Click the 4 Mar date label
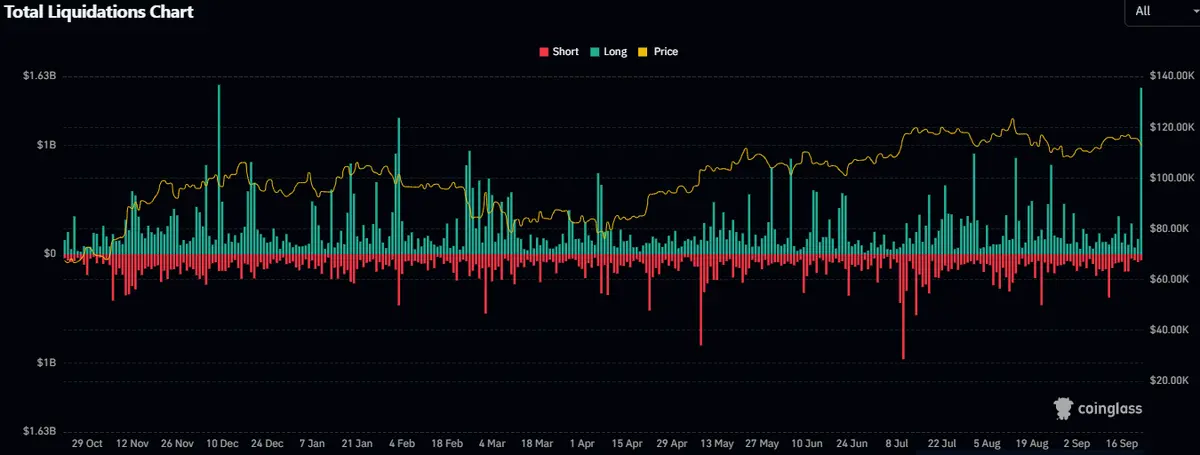 492,442
